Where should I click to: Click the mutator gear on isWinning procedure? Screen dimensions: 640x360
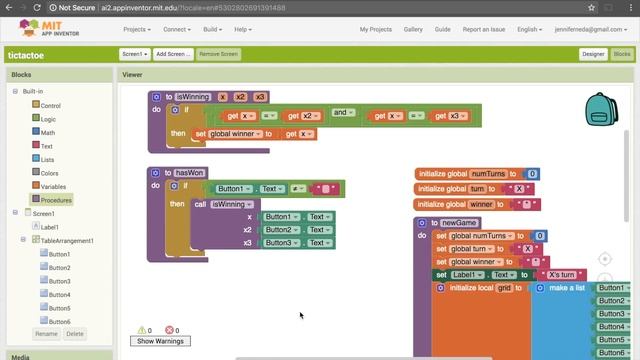click(x=156, y=97)
